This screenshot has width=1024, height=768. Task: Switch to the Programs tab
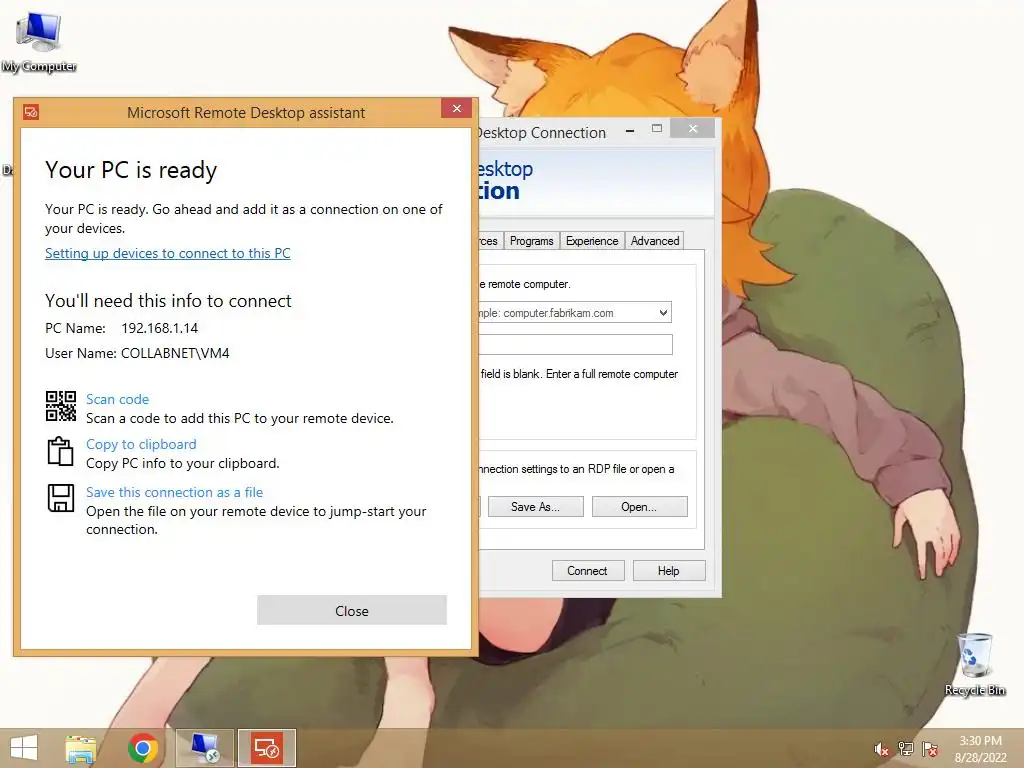tap(532, 241)
